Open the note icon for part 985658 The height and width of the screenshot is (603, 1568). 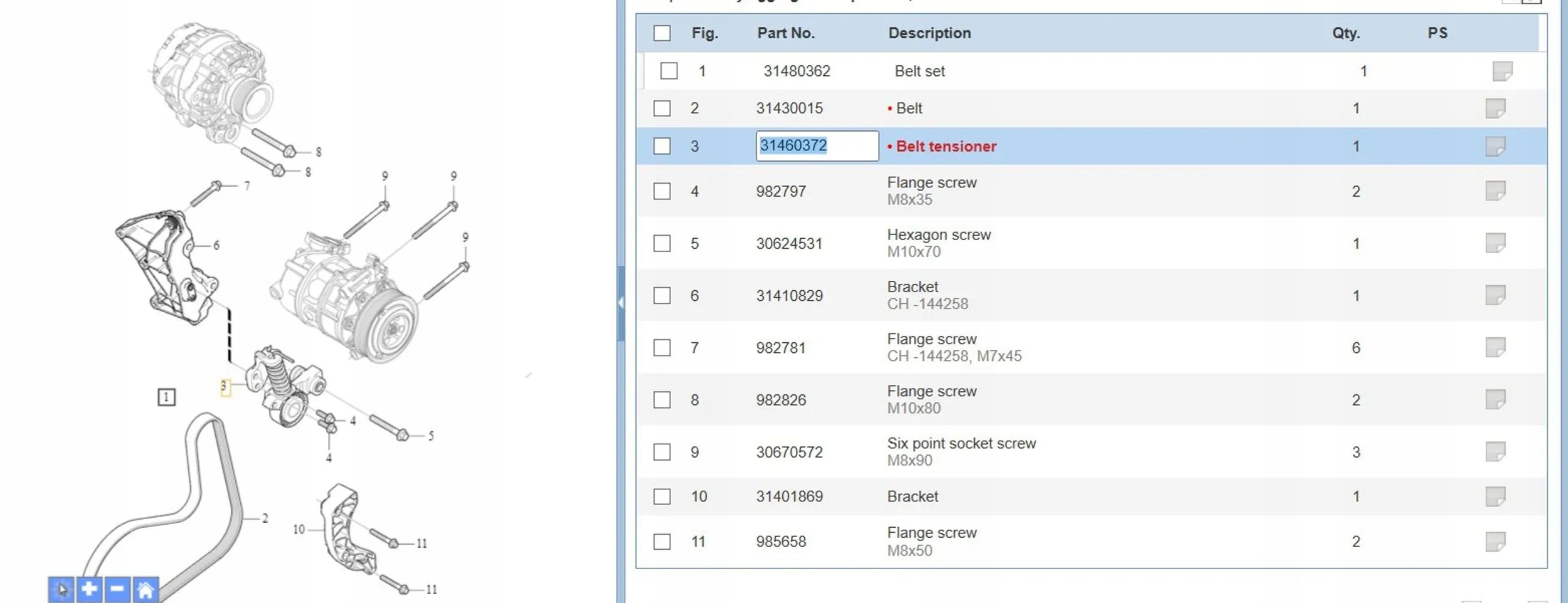pyautogui.click(x=1495, y=542)
